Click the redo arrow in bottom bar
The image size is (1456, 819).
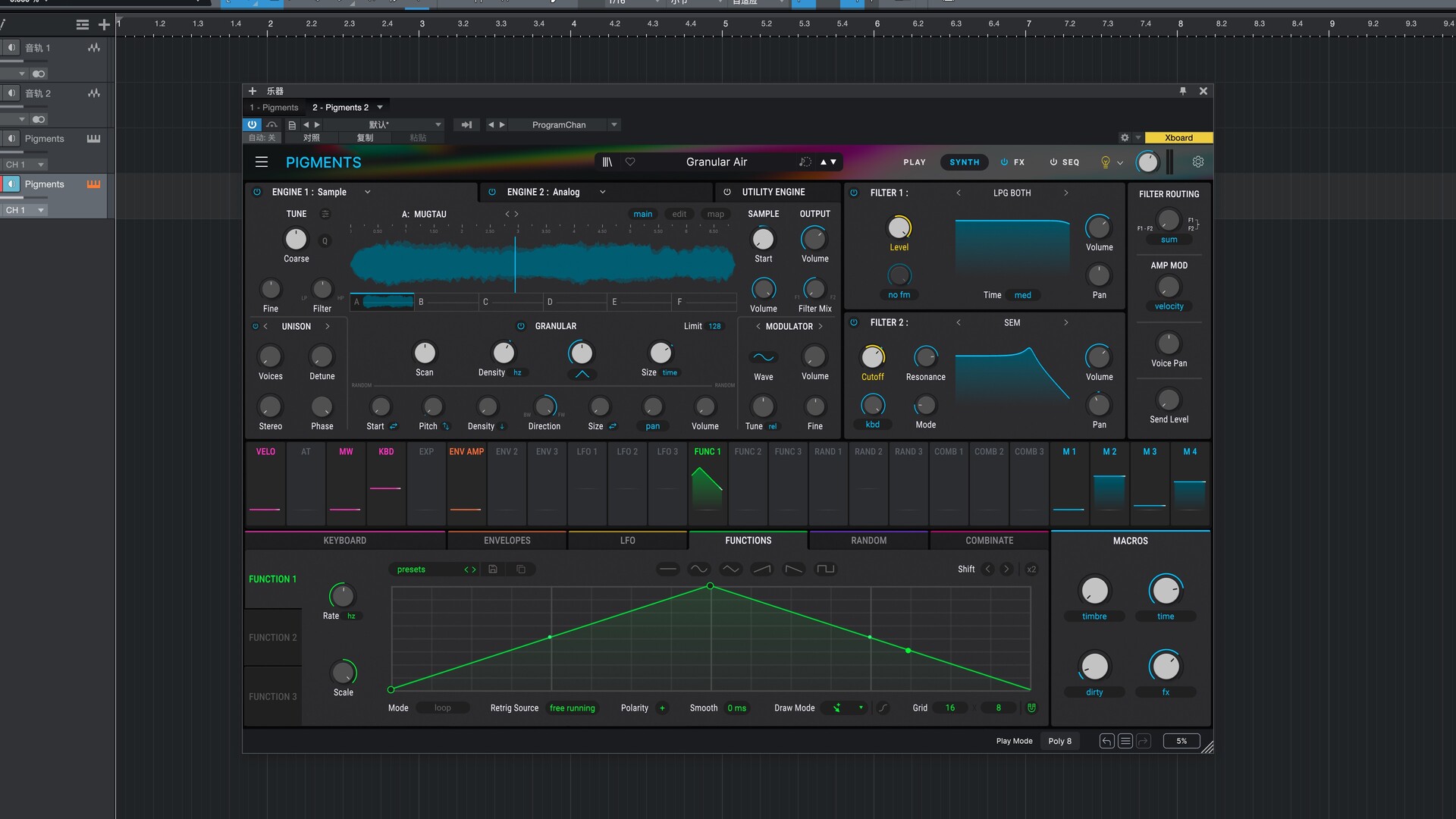(1144, 741)
